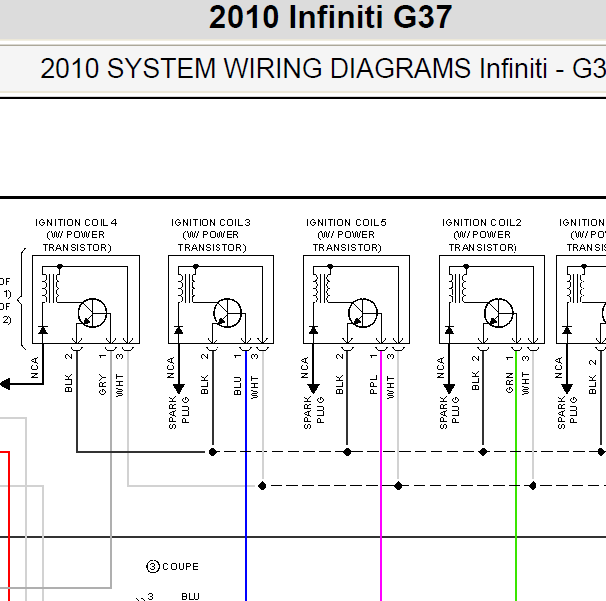Screen dimensions: 606x601
Task: Select the "IGNITION COIL 3" label
Action: click(211, 223)
